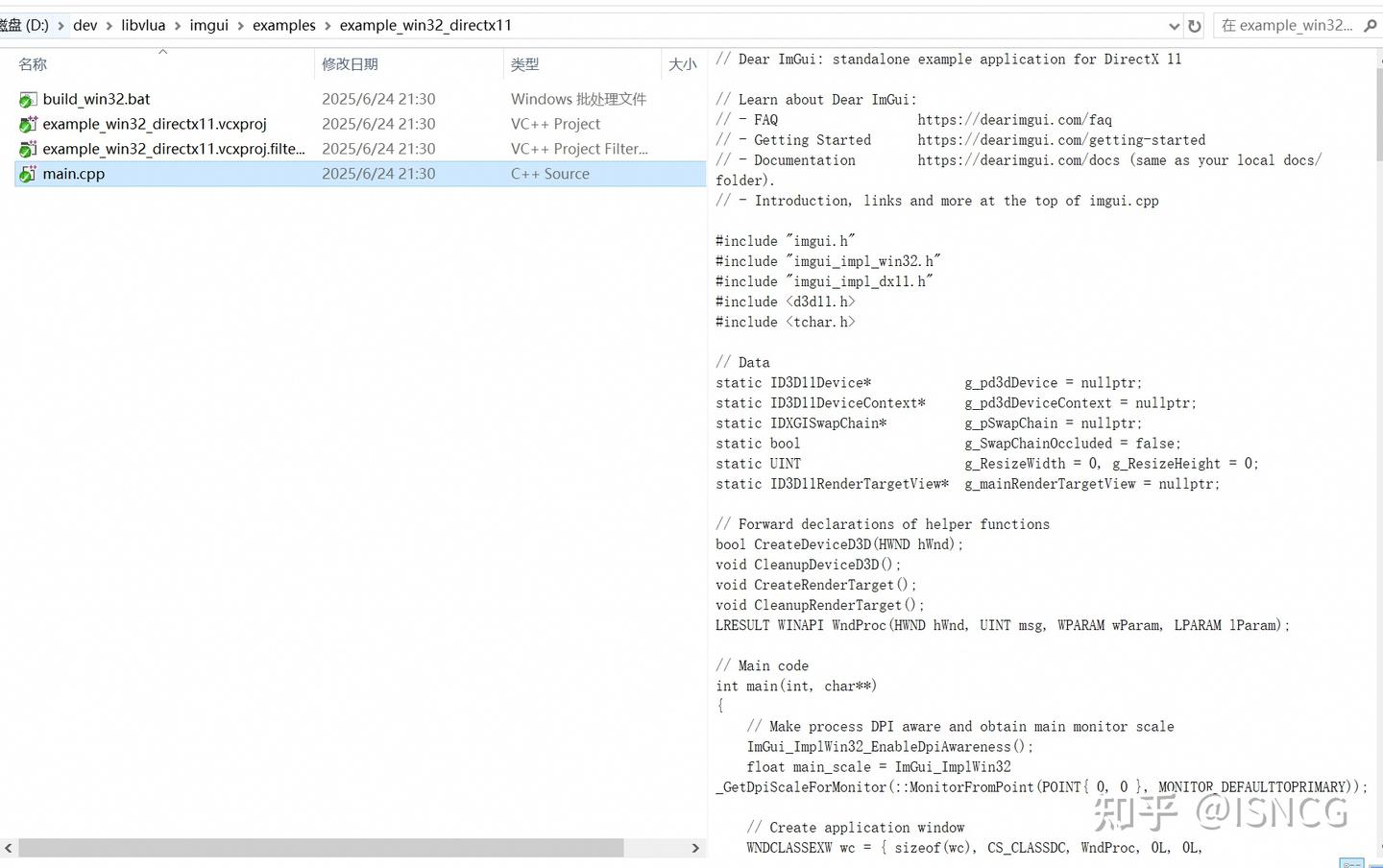Click the refresh icon in address bar
1383x868 pixels.
[1195, 26]
